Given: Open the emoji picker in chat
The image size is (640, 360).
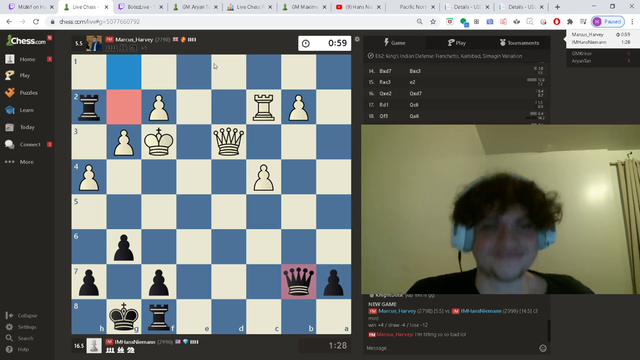Looking at the screenshot, I should [x=543, y=348].
